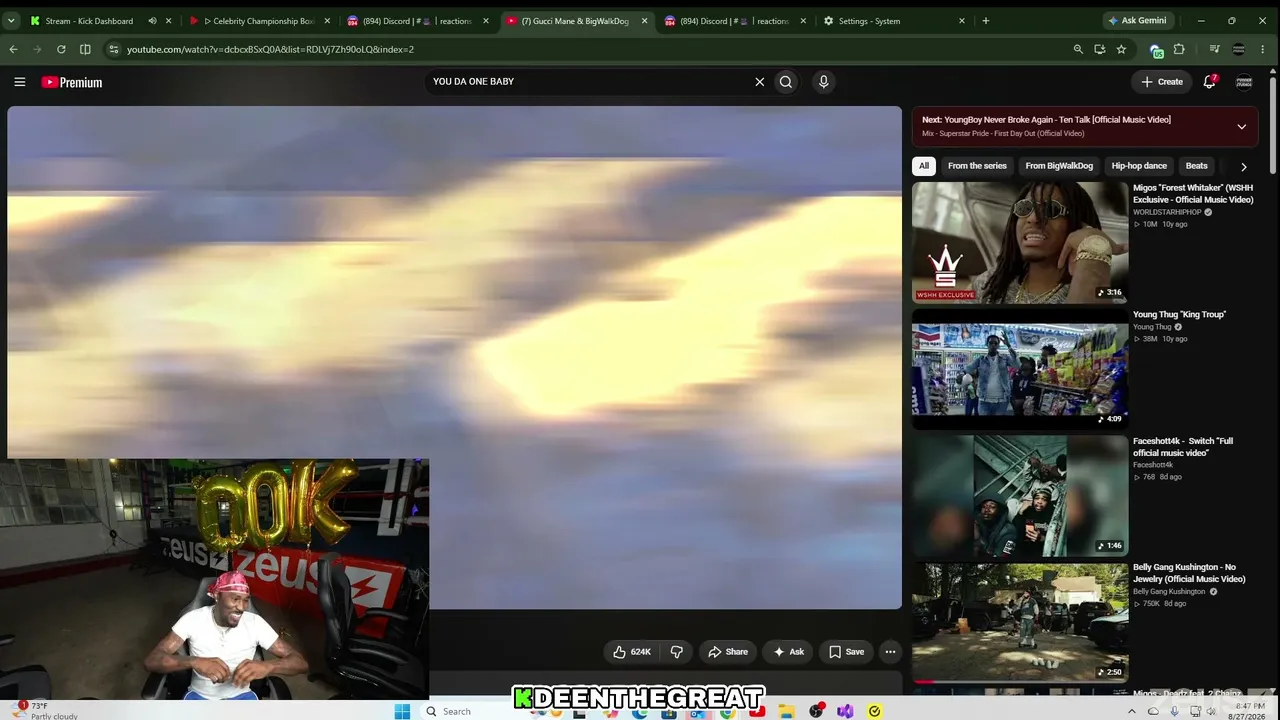The height and width of the screenshot is (720, 1280).
Task: Click the Chrome address bar URL
Action: [270, 49]
